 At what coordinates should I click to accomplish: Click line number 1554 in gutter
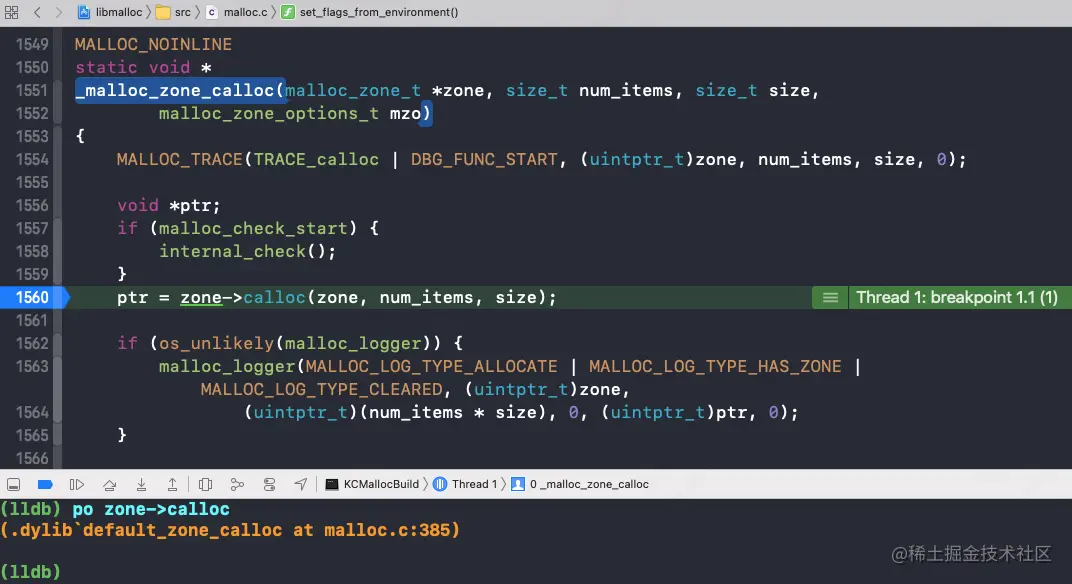coord(31,159)
